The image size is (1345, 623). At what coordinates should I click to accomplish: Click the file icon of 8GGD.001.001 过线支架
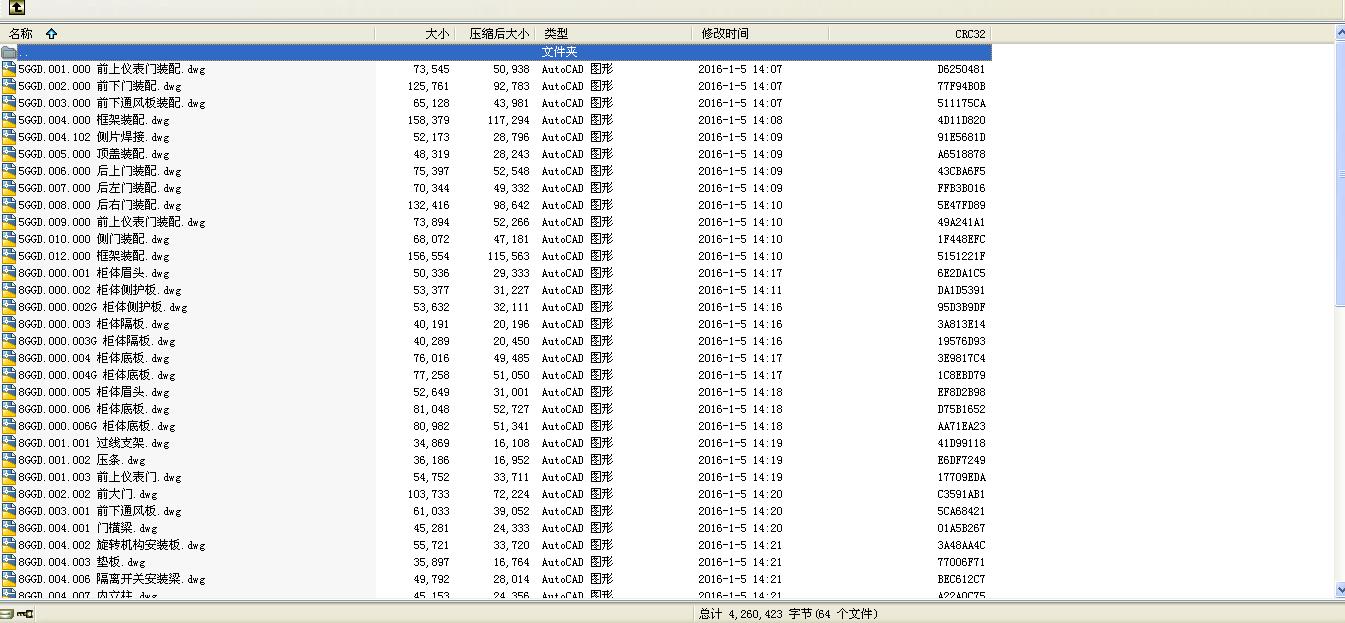pos(9,443)
